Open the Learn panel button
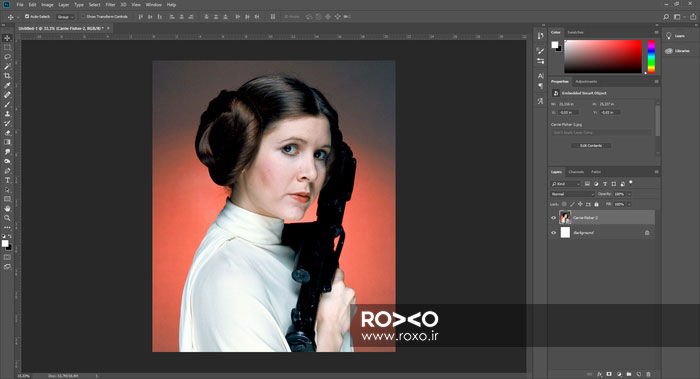The height and width of the screenshot is (379, 700). point(675,36)
